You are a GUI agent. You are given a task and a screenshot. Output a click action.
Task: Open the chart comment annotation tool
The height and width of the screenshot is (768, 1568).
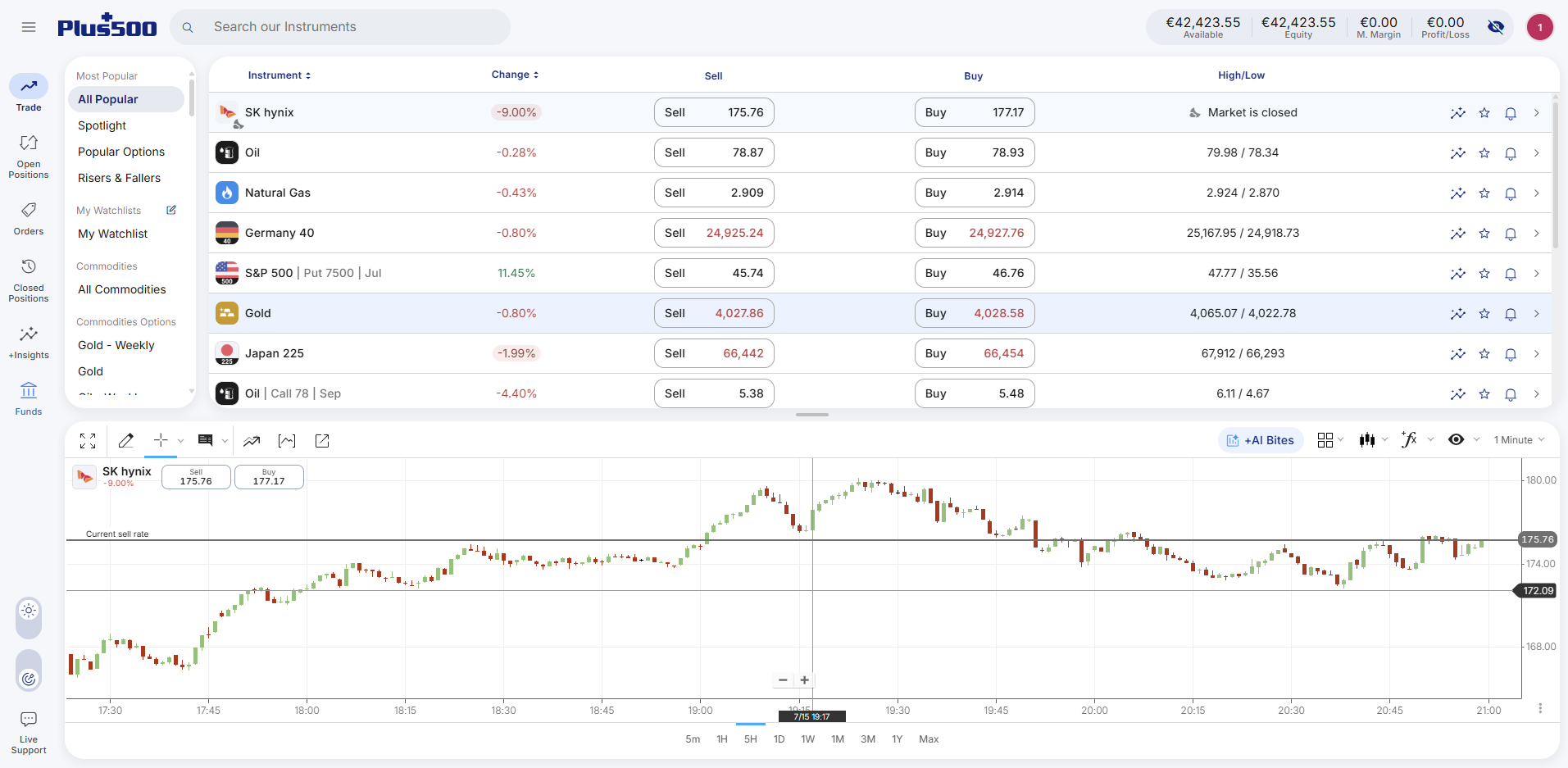point(206,441)
